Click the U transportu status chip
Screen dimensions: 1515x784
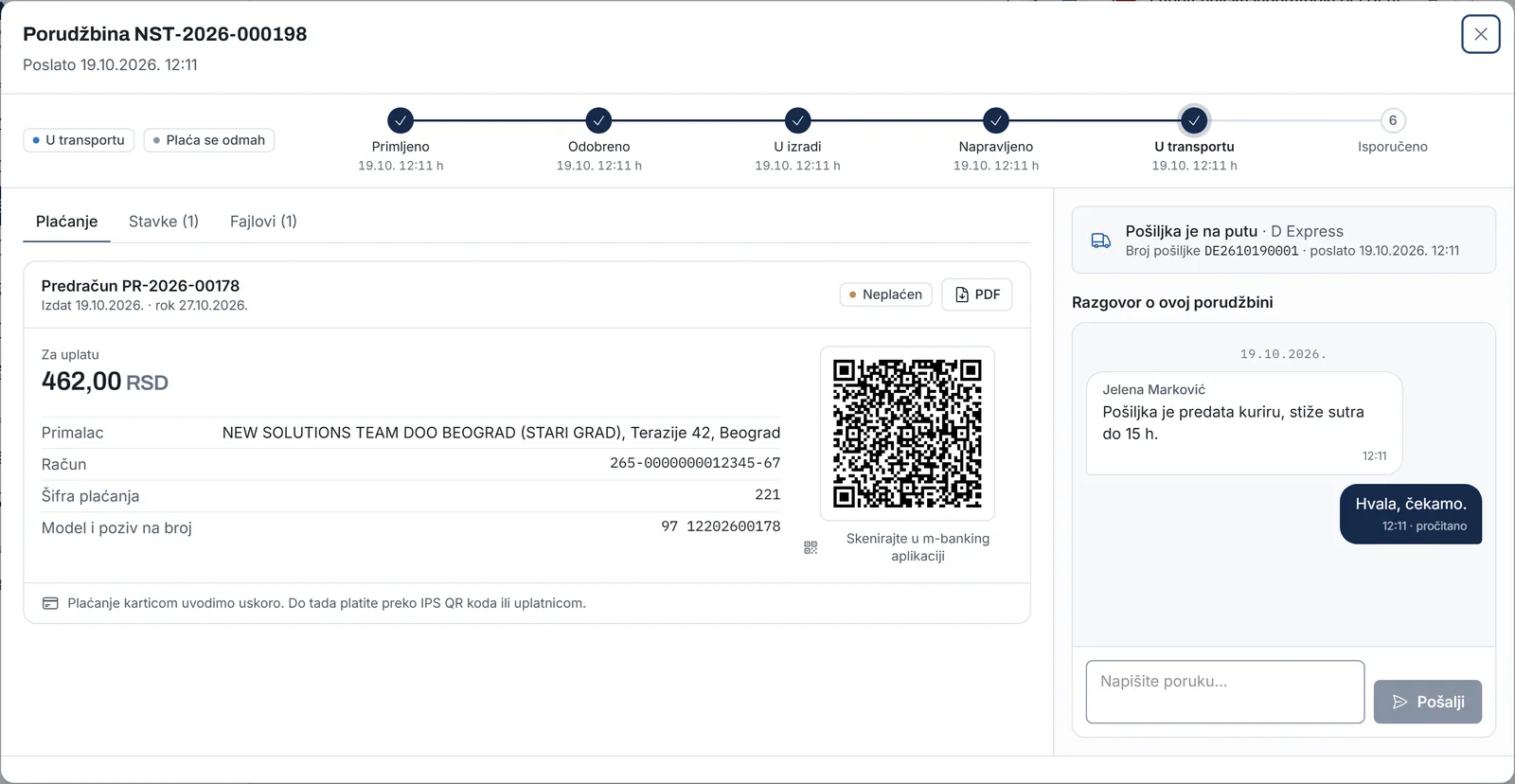coord(79,140)
